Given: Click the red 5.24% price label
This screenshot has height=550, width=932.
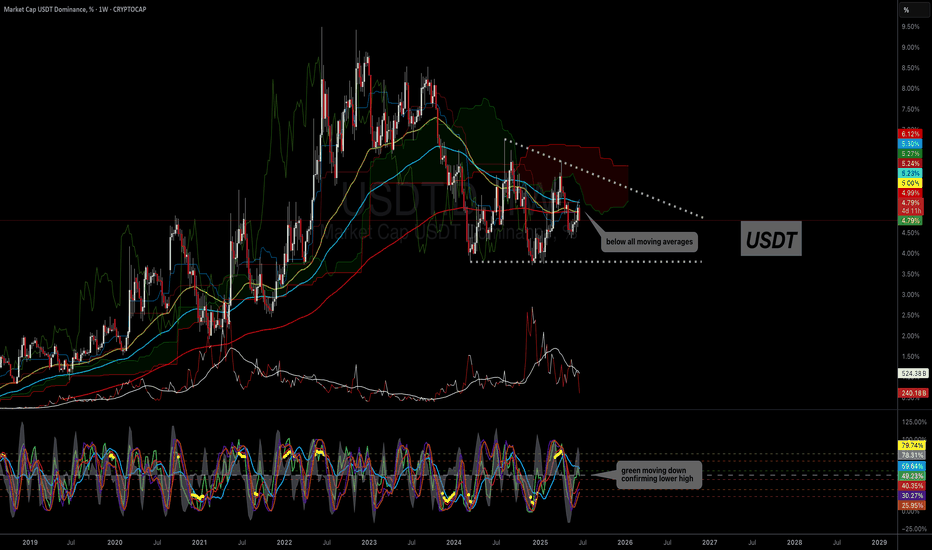Looking at the screenshot, I should point(910,164).
